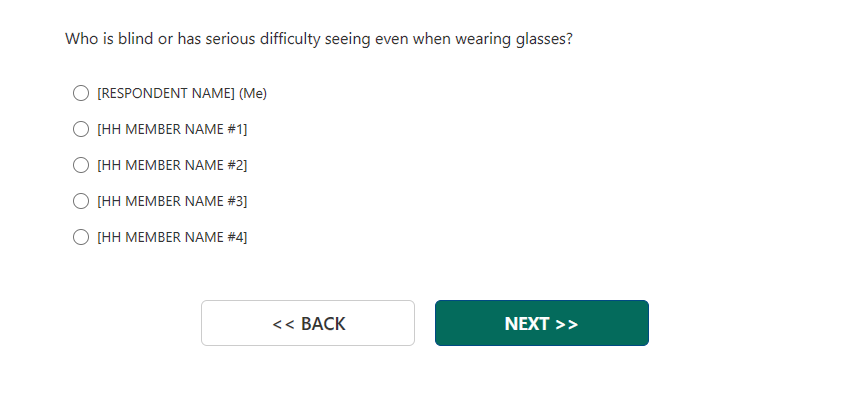Click the '>>' arrows on the green NEXT button
The width and height of the screenshot is (844, 396).
(567, 324)
